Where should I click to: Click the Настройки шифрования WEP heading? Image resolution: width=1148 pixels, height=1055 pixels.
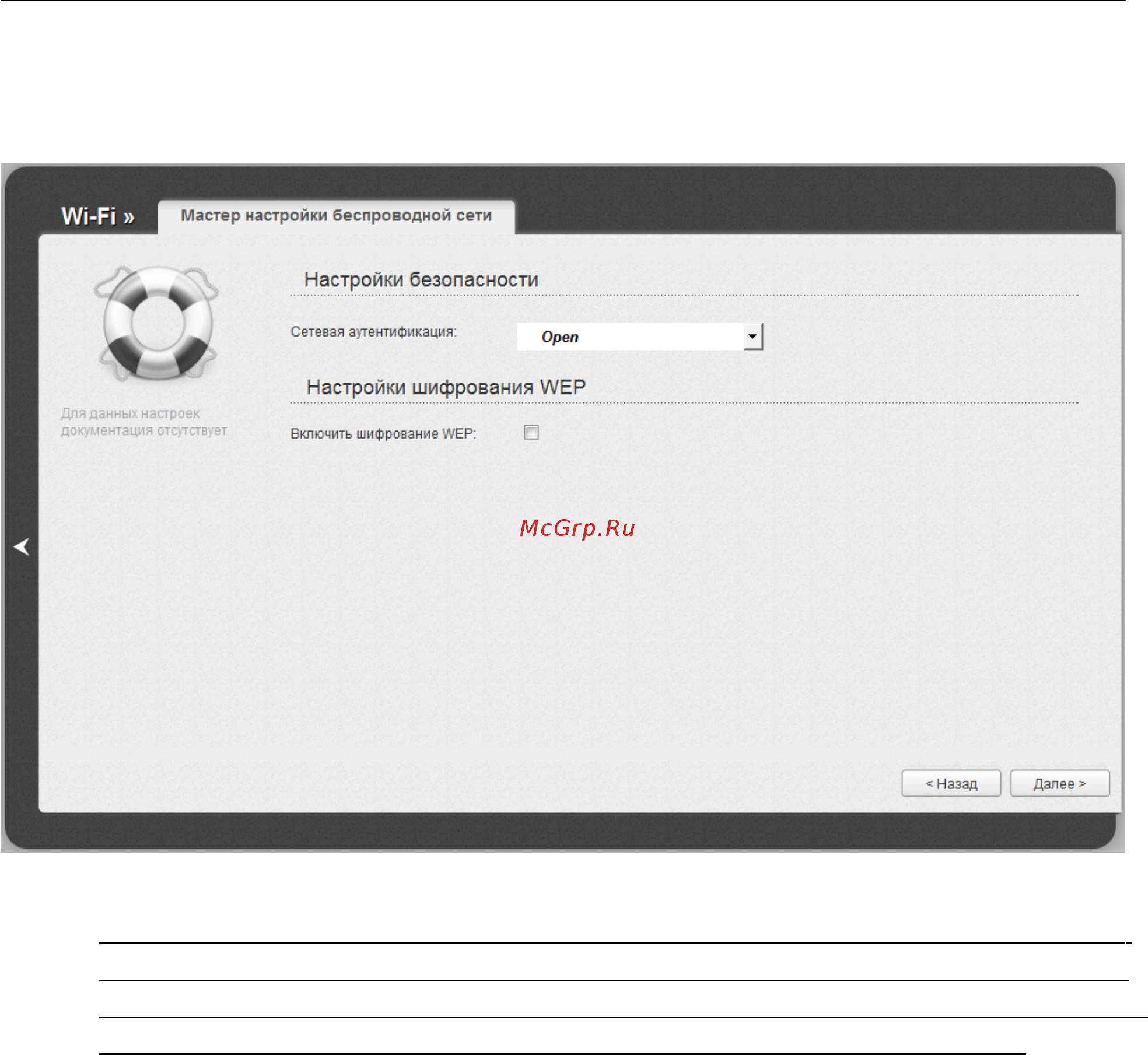(x=446, y=387)
